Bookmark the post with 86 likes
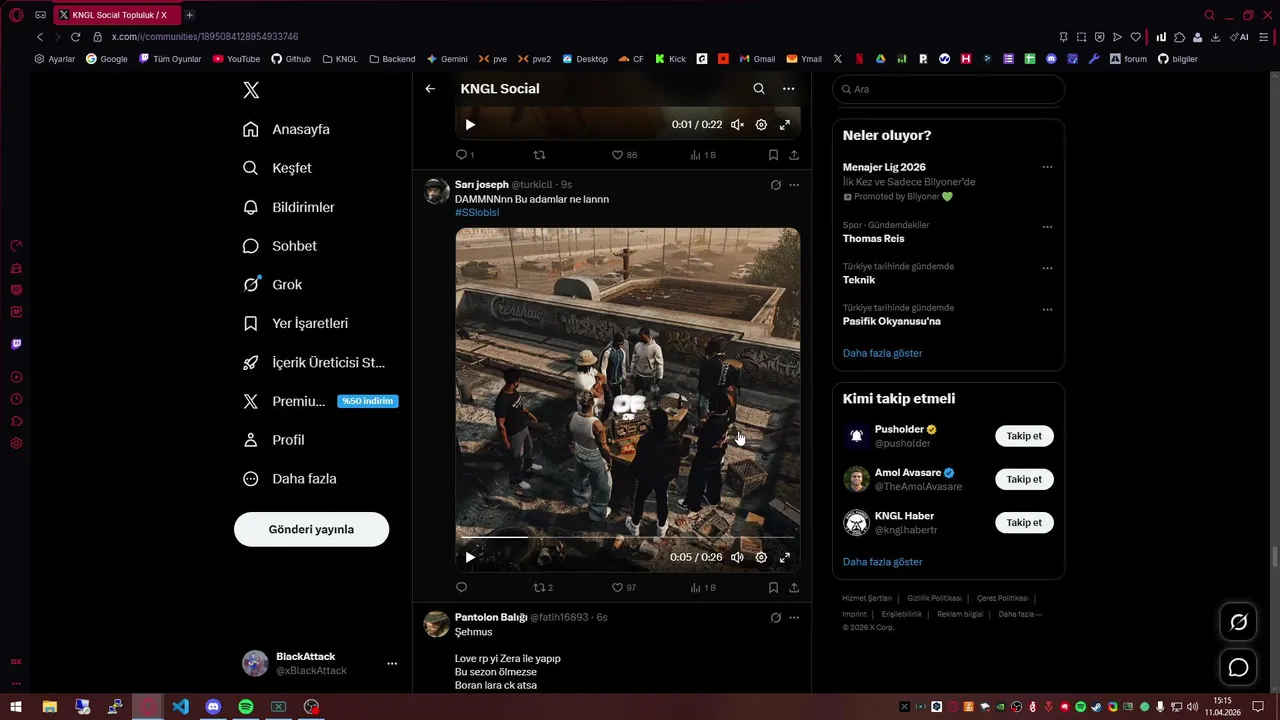 point(773,155)
